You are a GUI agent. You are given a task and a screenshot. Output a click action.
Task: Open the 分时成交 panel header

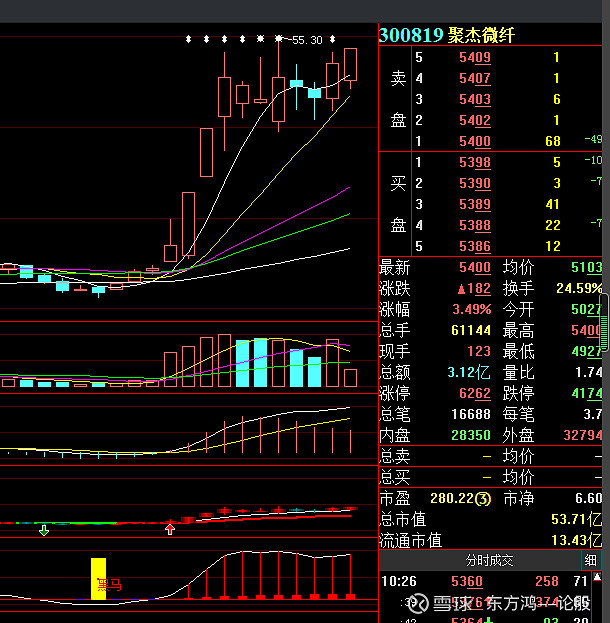click(489, 560)
